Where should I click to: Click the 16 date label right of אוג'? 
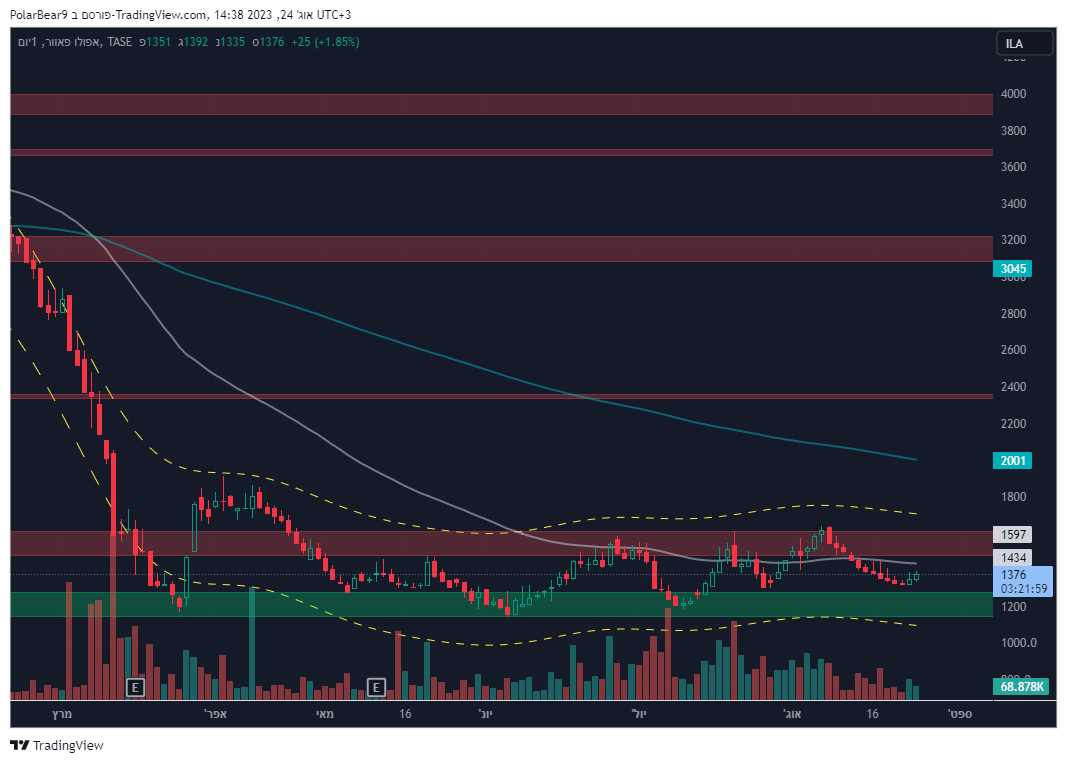point(872,714)
